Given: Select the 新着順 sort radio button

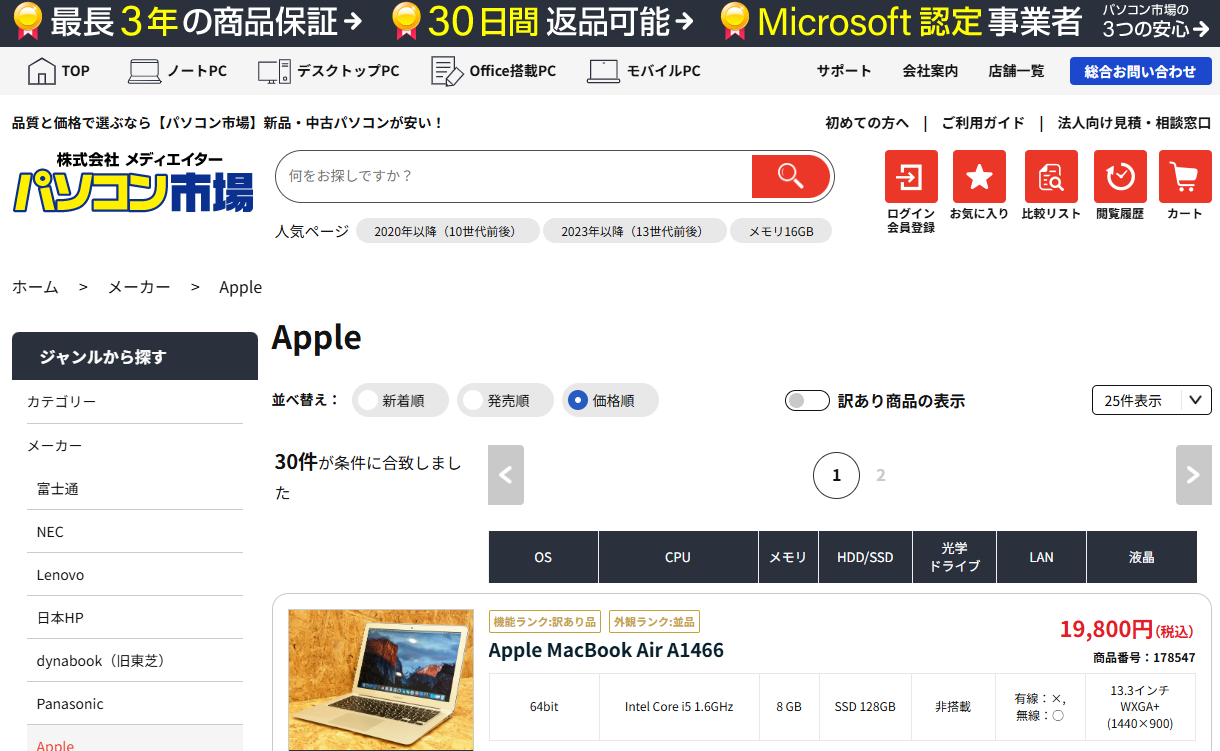Looking at the screenshot, I should (369, 401).
